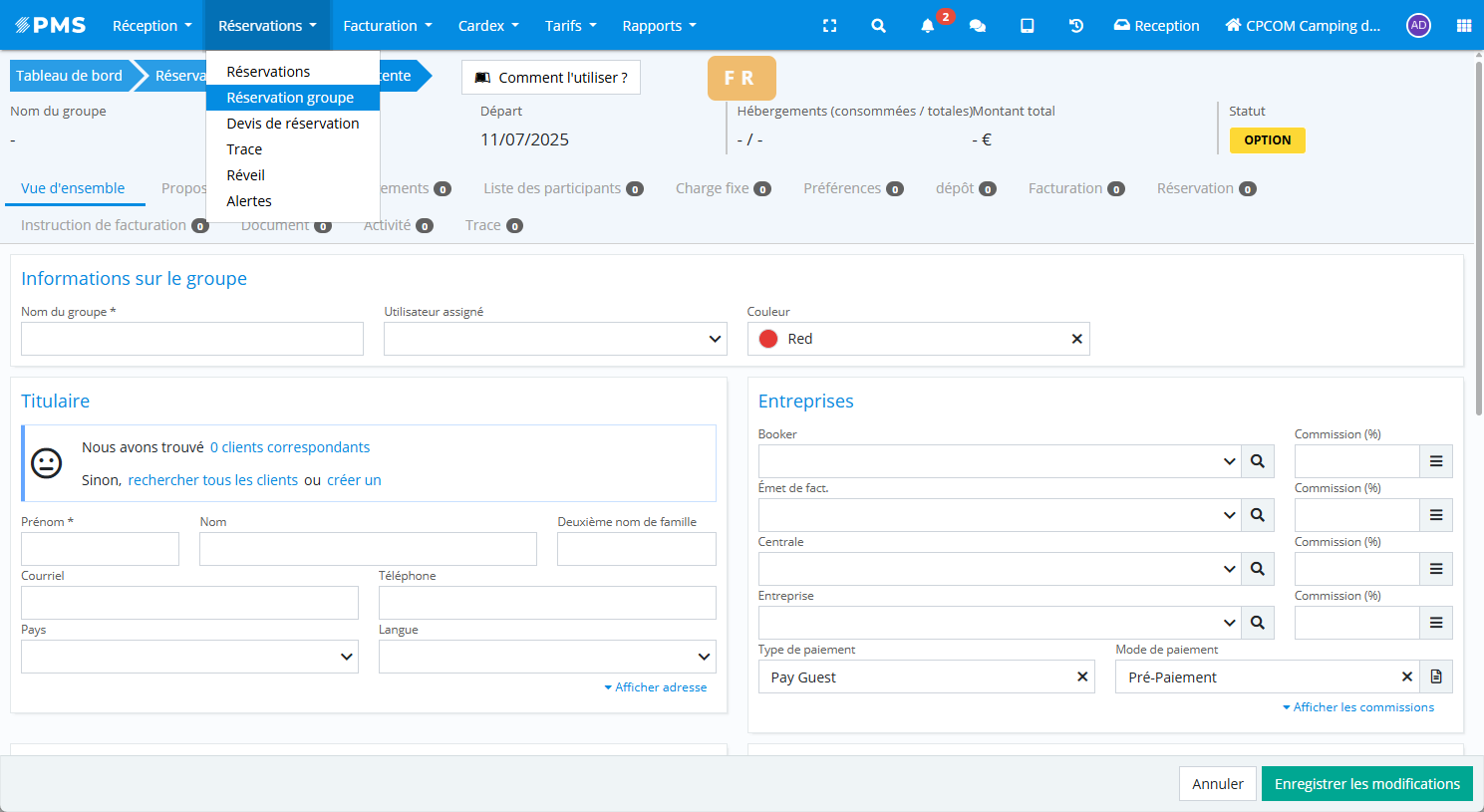The height and width of the screenshot is (812, 1484).
Task: Expand the Utilisateur assigné dropdown
Action: [x=555, y=339]
